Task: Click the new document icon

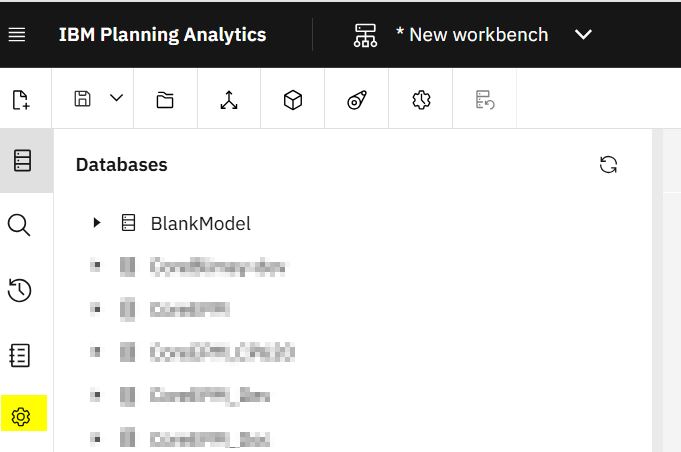Action: point(19,99)
